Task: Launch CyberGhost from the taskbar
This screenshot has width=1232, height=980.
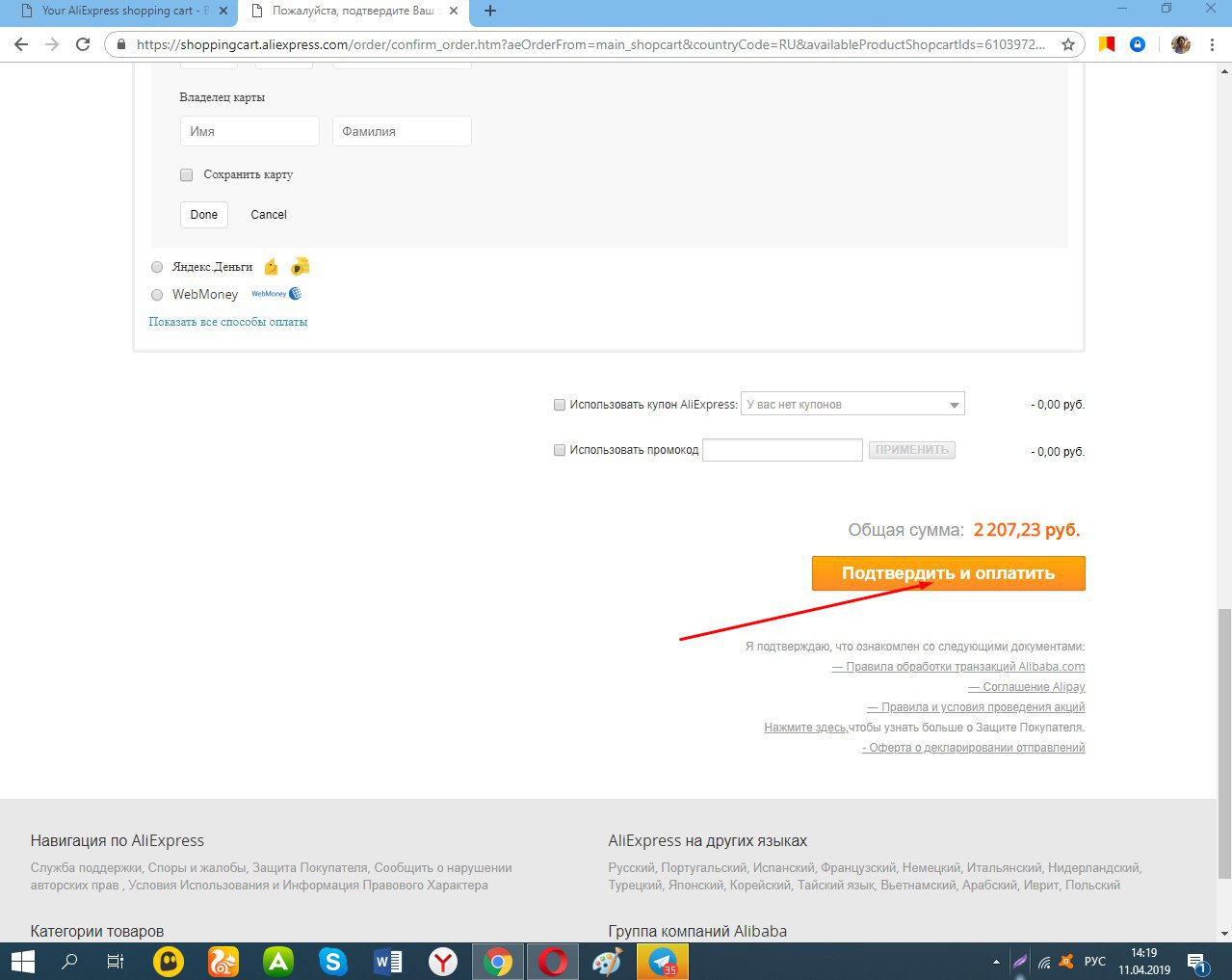Action: (169, 961)
